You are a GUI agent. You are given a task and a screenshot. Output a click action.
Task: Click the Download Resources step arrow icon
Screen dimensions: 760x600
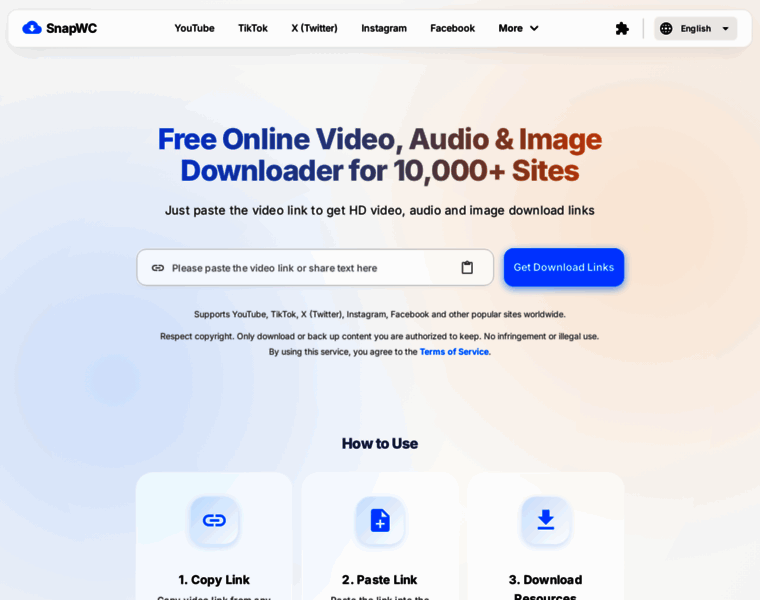point(546,521)
